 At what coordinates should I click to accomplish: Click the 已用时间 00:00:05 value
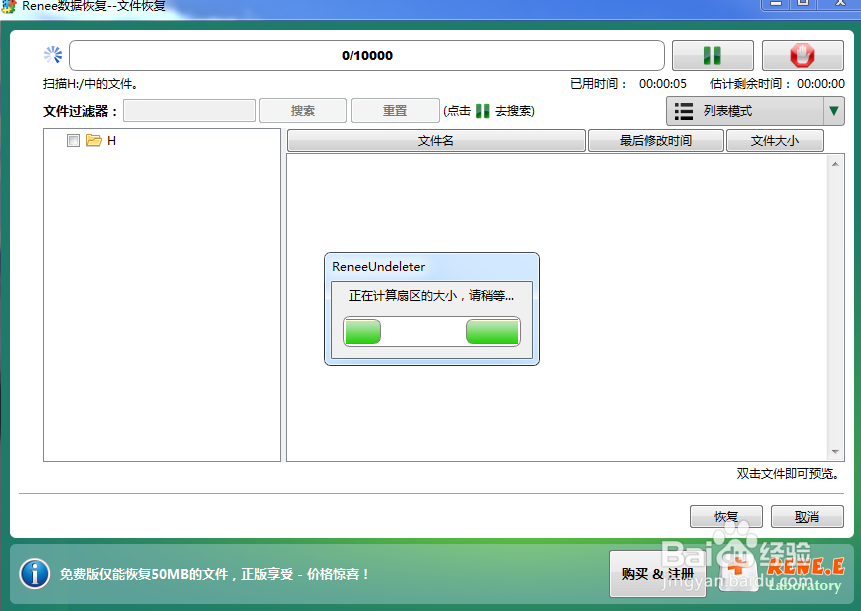[663, 84]
